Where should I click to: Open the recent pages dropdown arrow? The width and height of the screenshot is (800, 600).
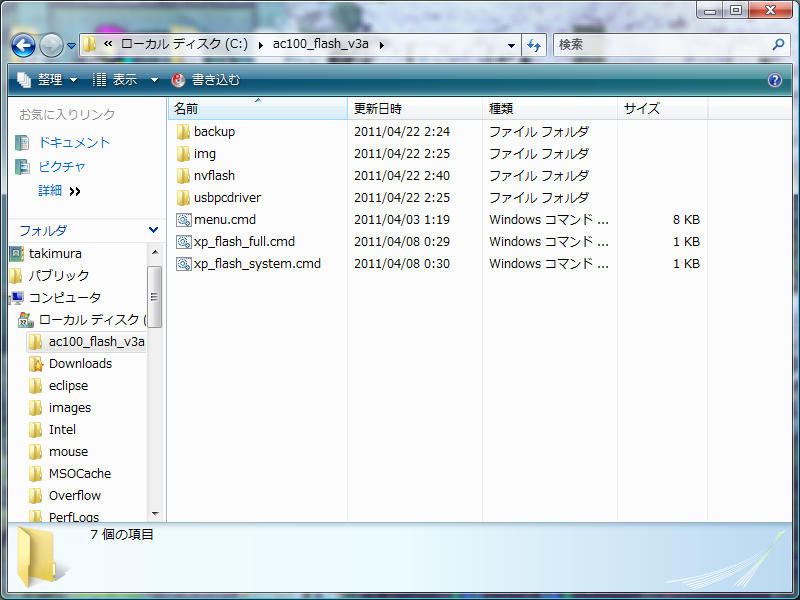tap(71, 46)
